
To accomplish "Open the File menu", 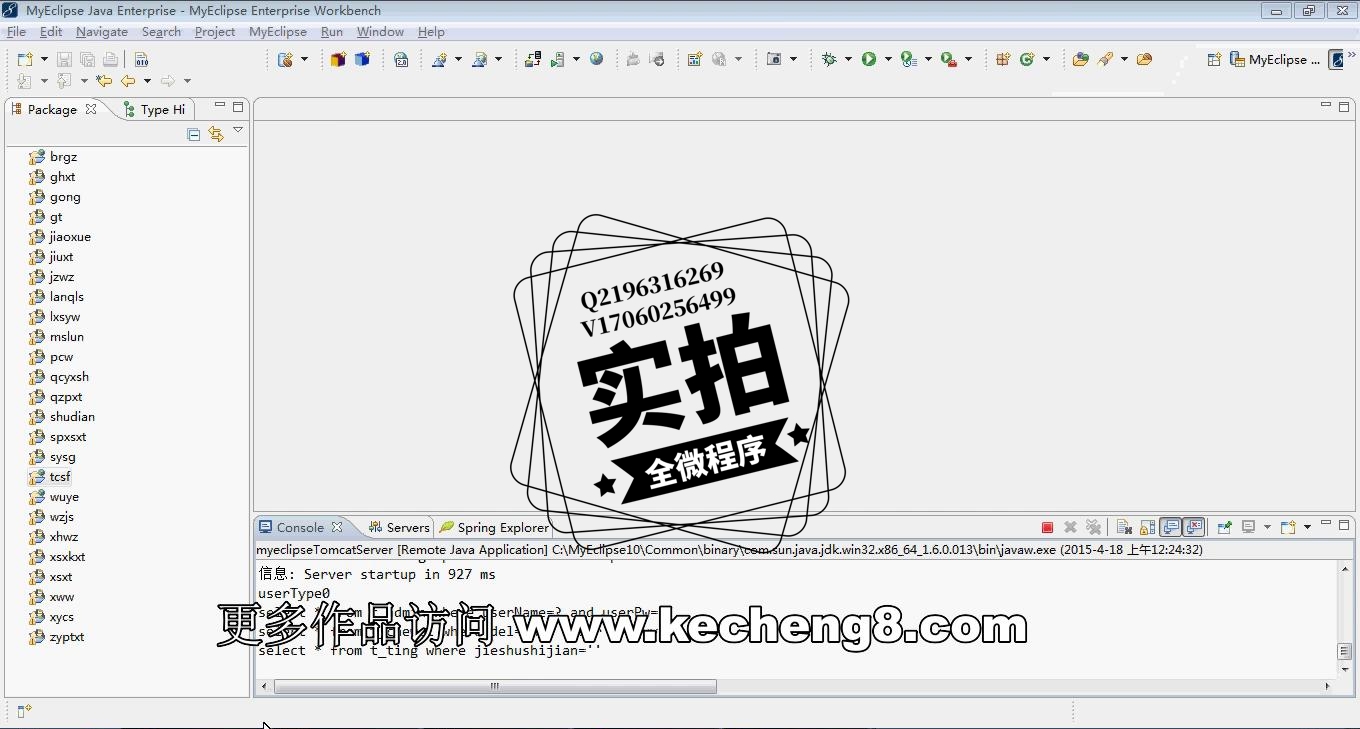I will click(16, 32).
